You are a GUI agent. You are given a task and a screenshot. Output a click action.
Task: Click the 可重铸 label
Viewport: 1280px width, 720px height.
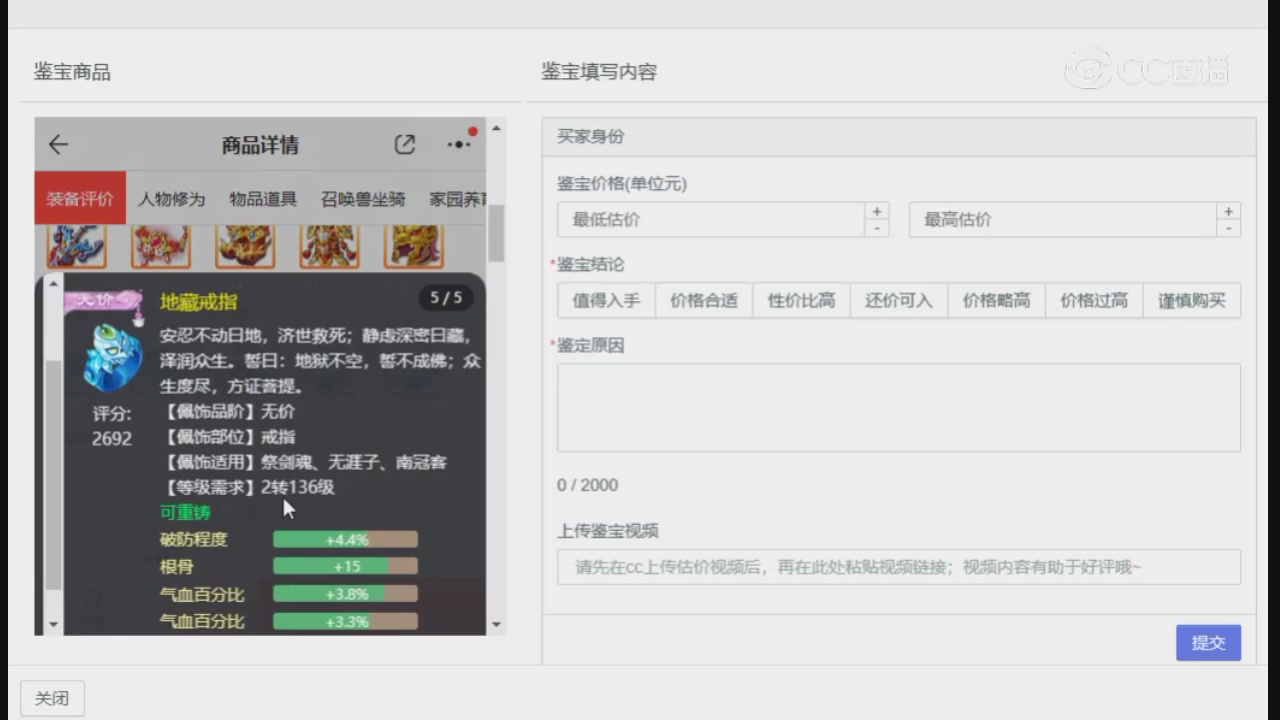tap(185, 512)
